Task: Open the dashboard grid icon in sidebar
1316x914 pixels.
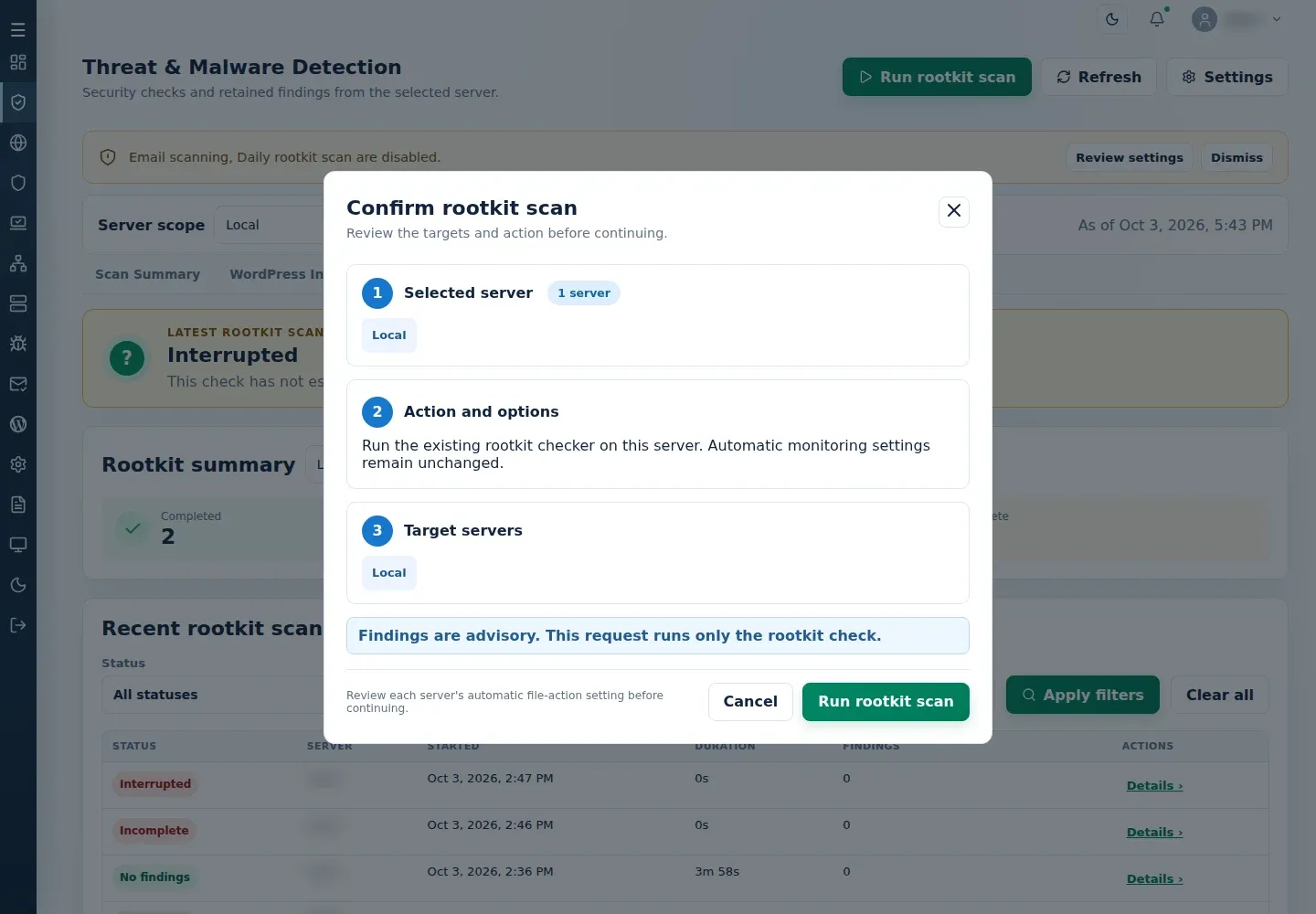Action: coord(18,62)
